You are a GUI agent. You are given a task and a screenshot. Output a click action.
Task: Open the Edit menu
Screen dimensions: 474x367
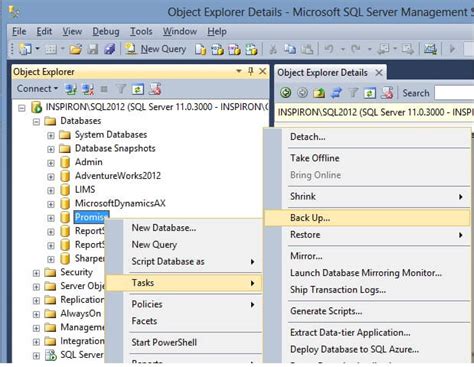[x=44, y=31]
